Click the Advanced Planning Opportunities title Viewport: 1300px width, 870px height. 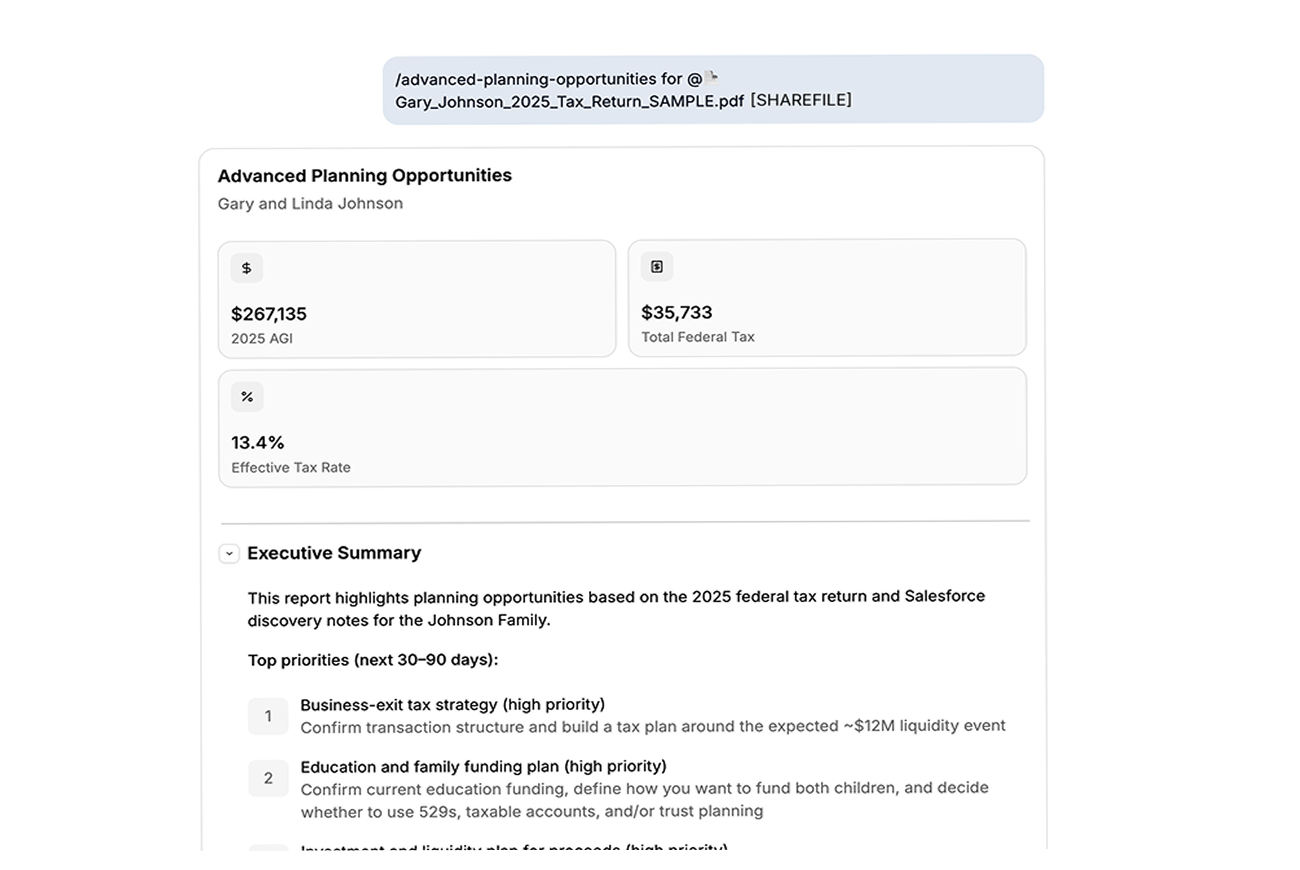365,175
